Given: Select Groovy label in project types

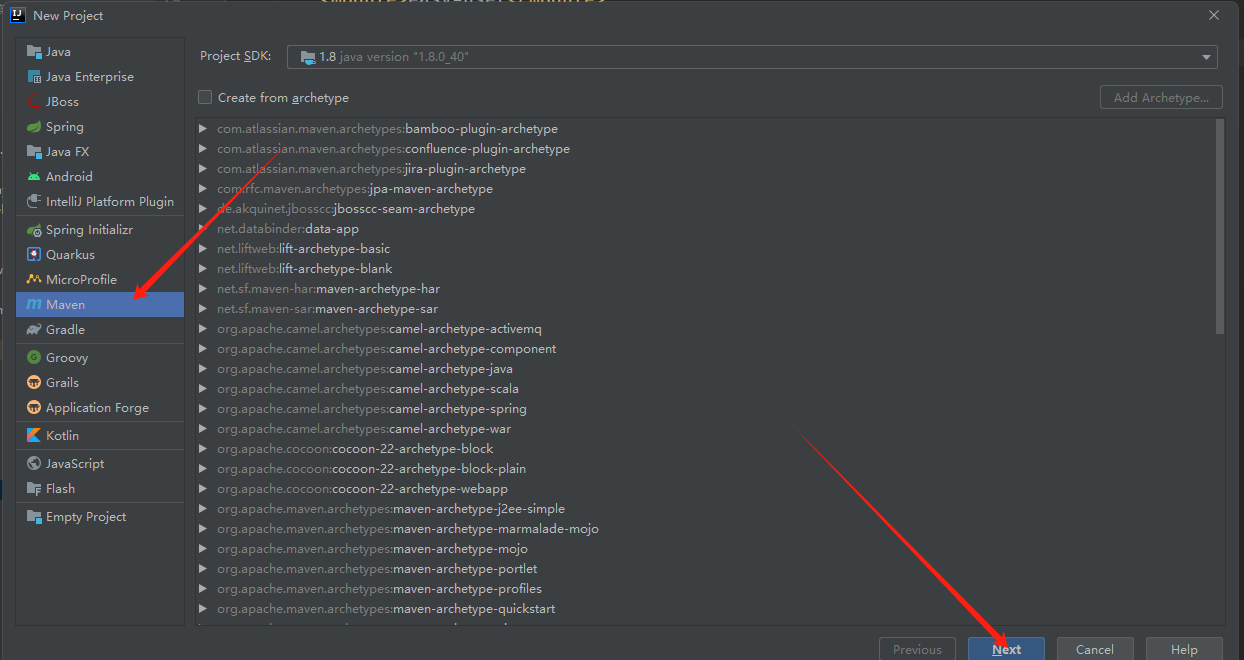Looking at the screenshot, I should click(67, 358).
